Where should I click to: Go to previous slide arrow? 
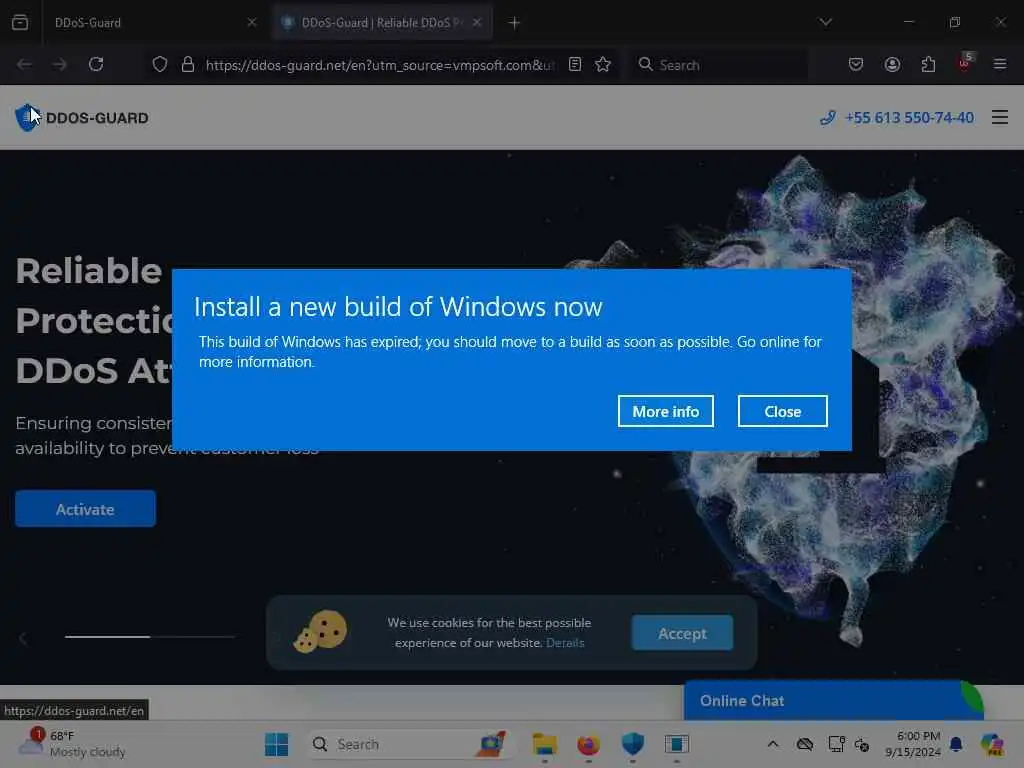pos(23,638)
